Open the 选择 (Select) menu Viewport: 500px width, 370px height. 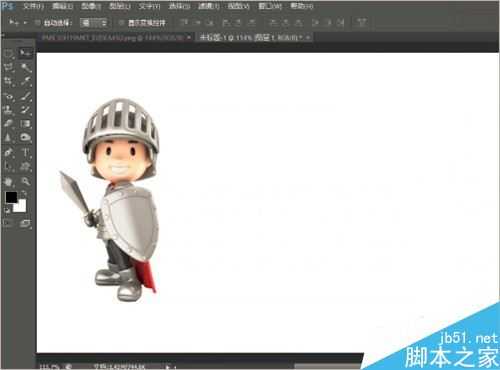coord(179,6)
